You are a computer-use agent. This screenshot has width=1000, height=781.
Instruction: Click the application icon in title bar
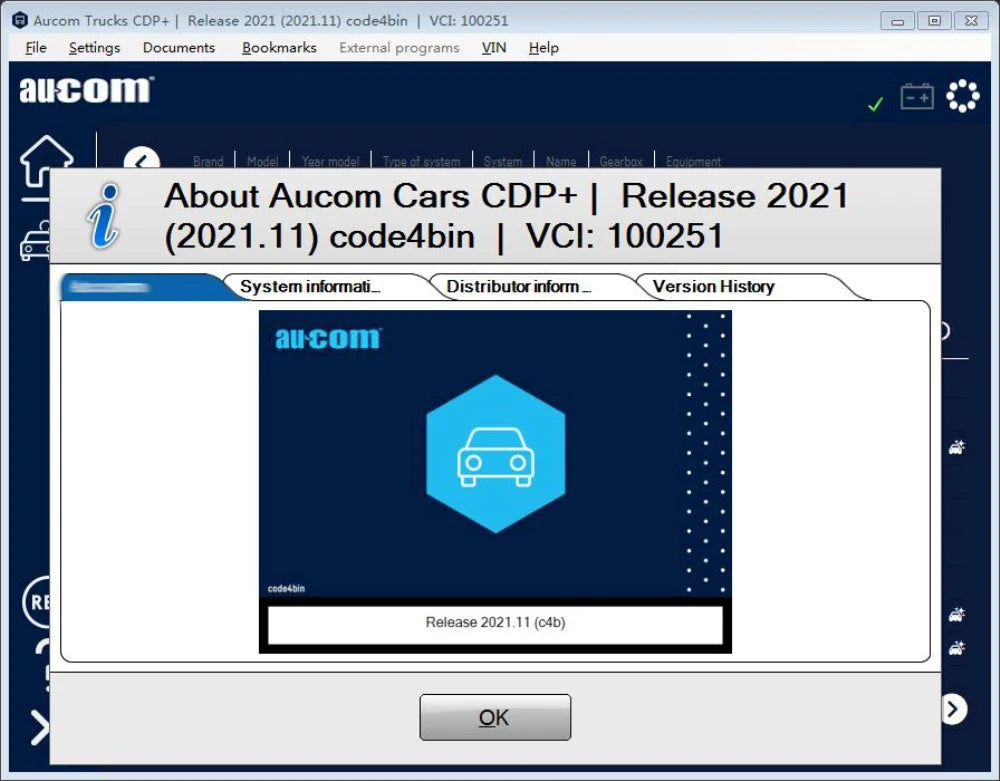(20, 20)
